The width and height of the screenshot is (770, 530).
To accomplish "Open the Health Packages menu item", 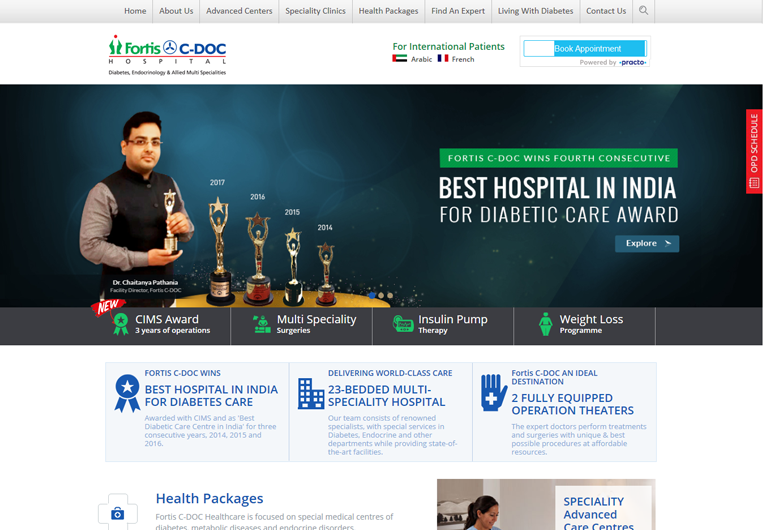I will (x=388, y=11).
